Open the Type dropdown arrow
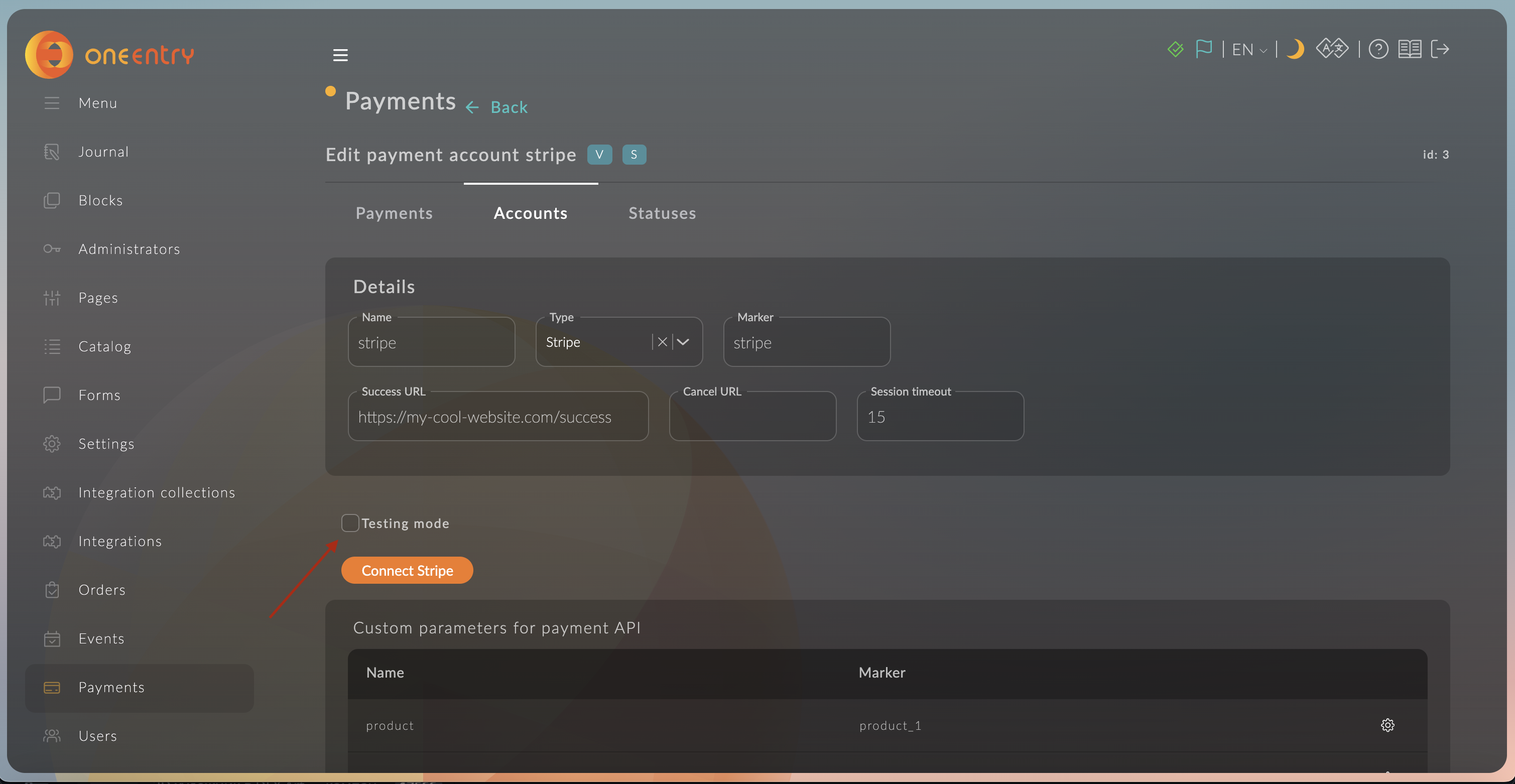This screenshot has width=1515, height=784. (x=683, y=342)
